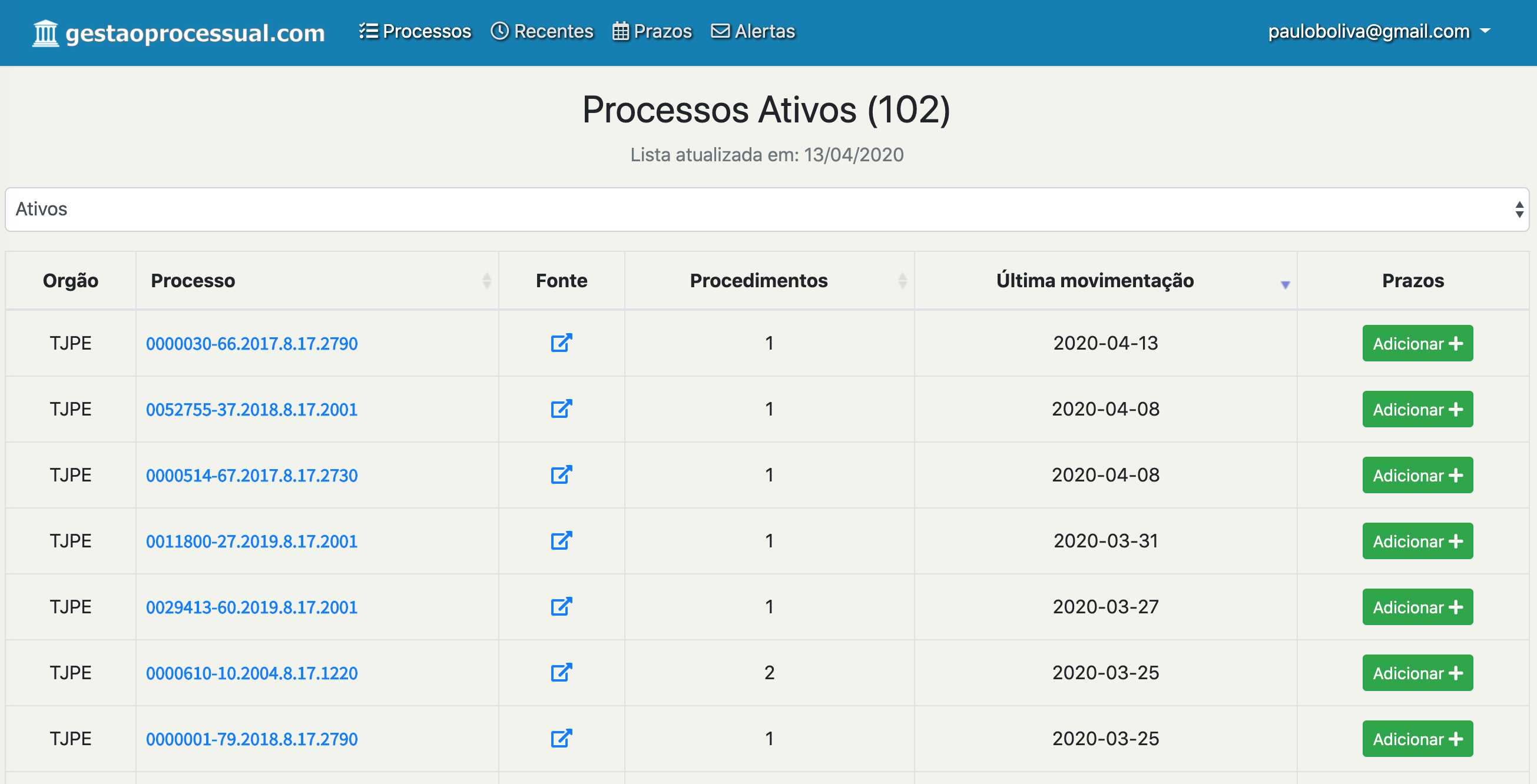Open process link 0029413-60.2019.8.17.2001
The width and height of the screenshot is (1537, 784).
coord(252,607)
